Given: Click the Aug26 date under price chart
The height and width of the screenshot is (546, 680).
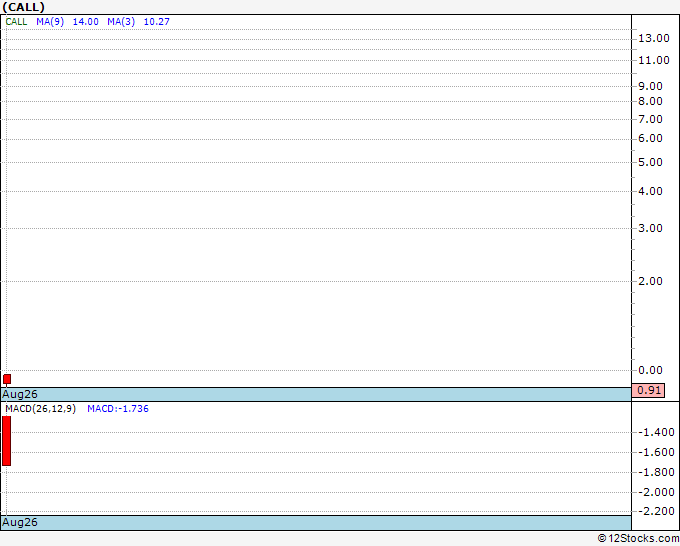Looking at the screenshot, I should [x=20, y=394].
